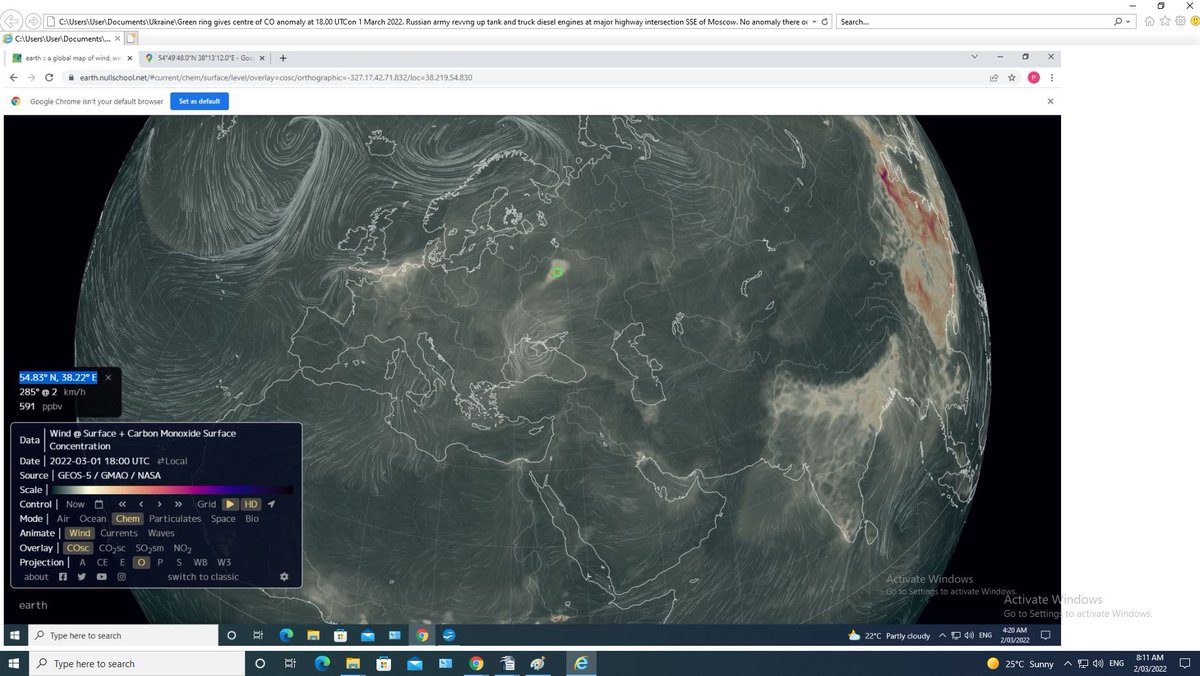The height and width of the screenshot is (676, 1200).
Task: Switch to 54°49'48.0"N Google Maps tab
Action: [x=205, y=57]
